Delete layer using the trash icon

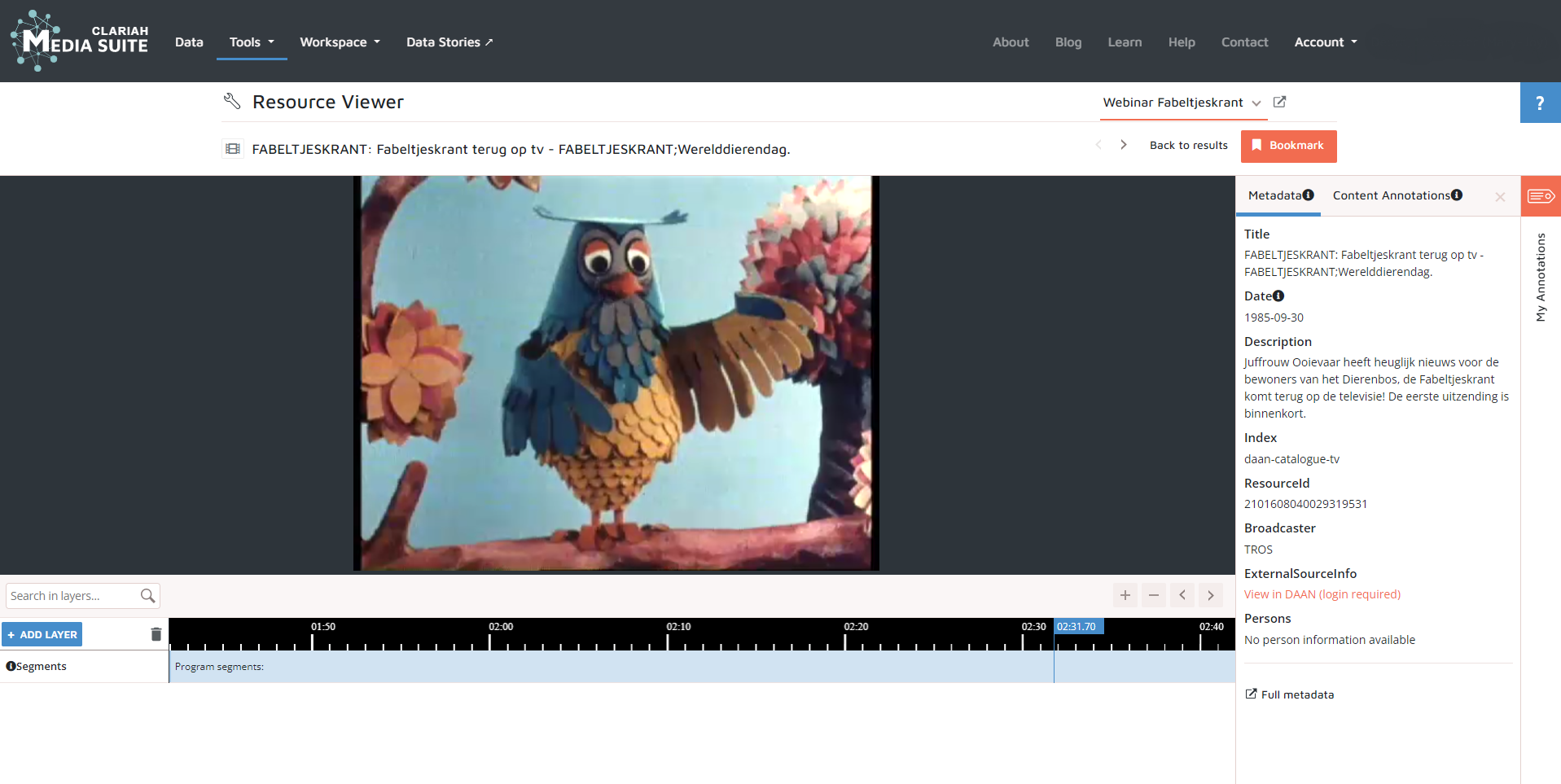[x=156, y=634]
